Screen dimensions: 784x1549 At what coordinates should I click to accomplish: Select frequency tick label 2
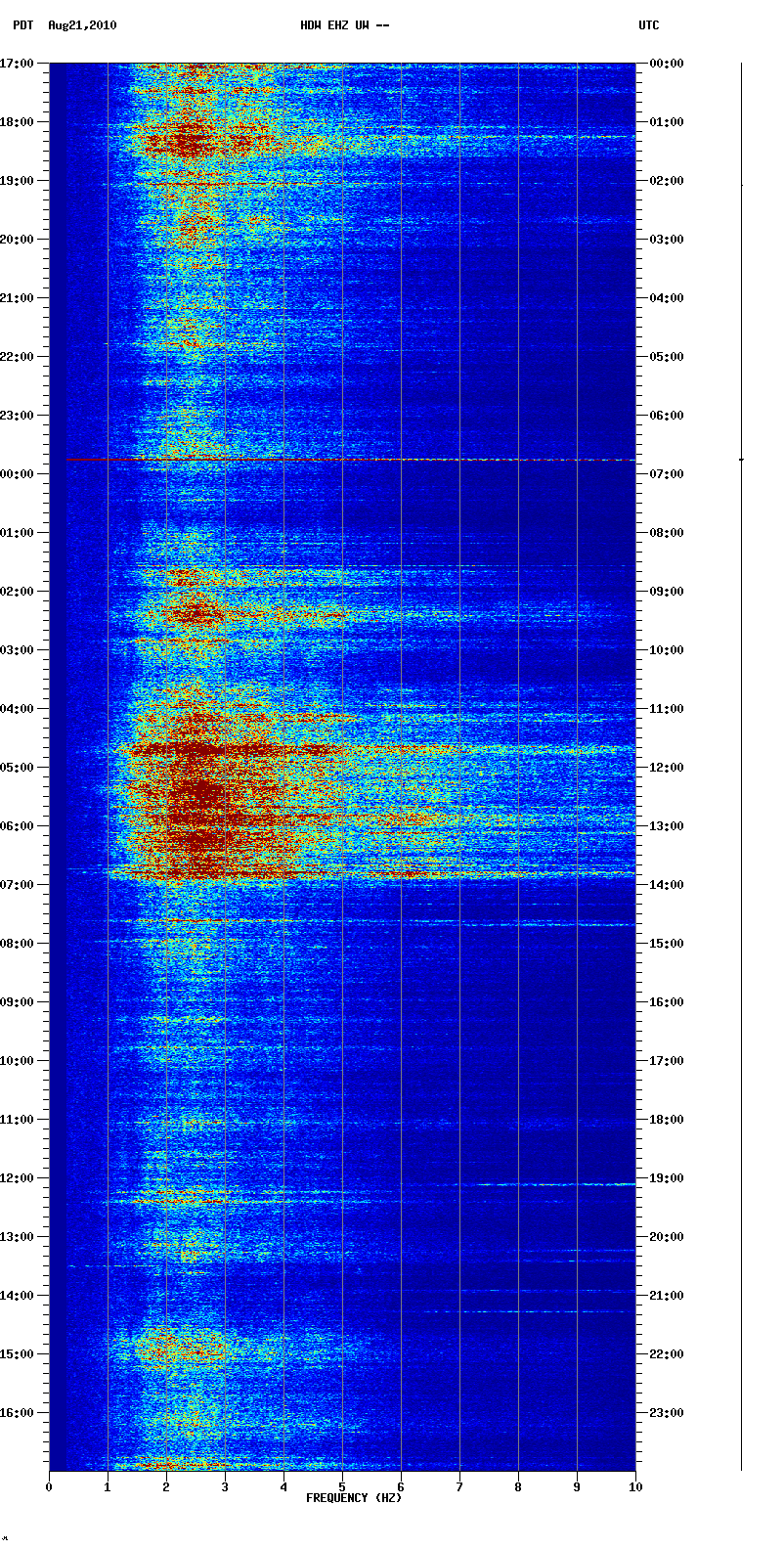[x=166, y=1487]
